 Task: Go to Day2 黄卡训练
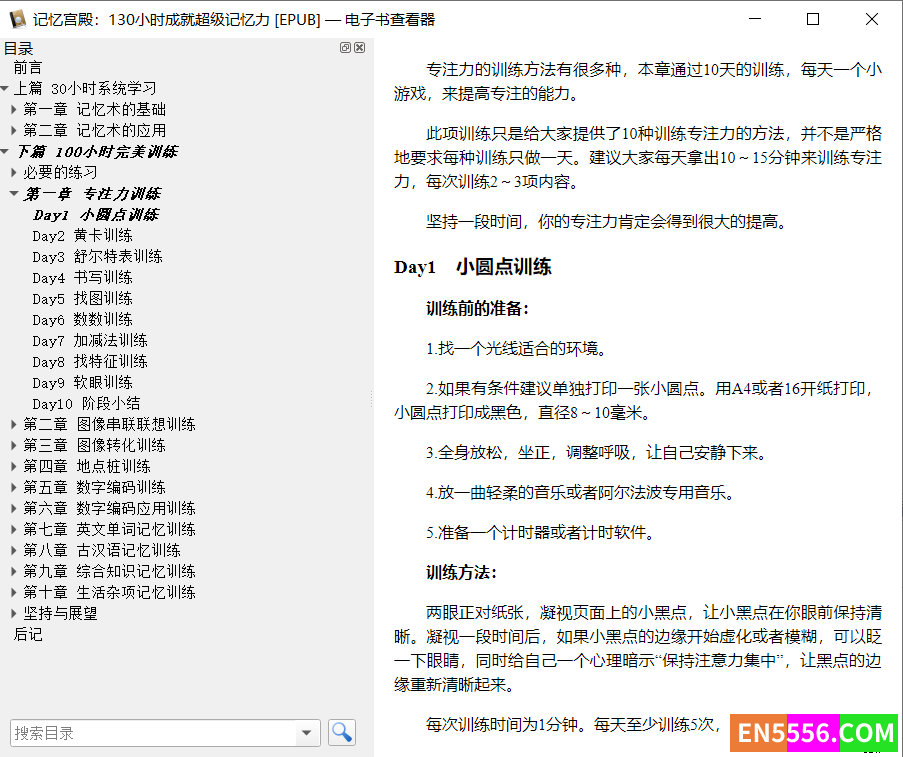pos(82,236)
